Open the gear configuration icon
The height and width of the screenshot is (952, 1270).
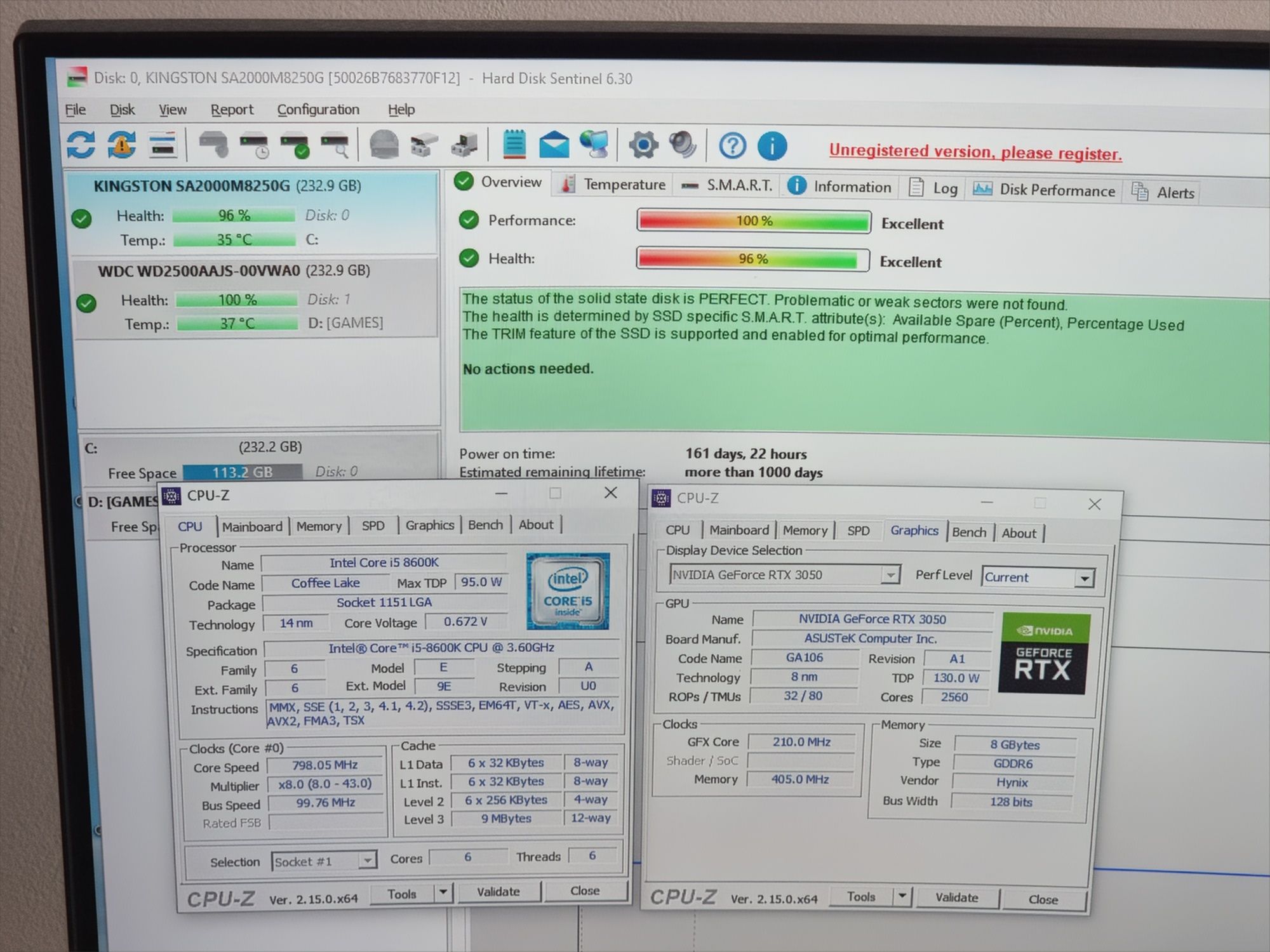643,145
